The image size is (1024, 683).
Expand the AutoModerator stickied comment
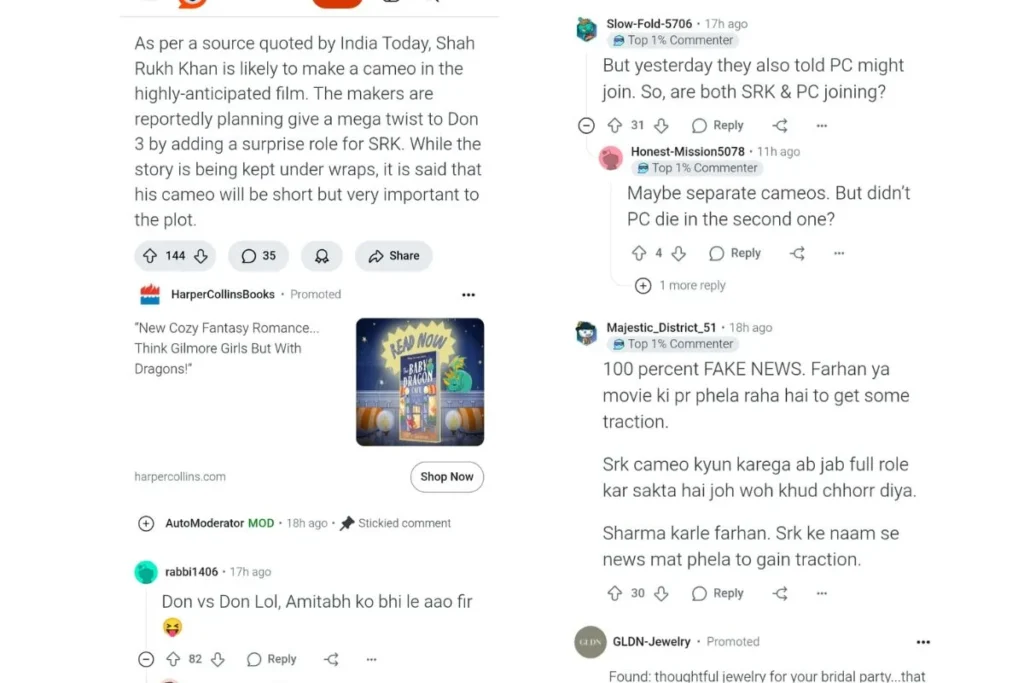tap(146, 524)
